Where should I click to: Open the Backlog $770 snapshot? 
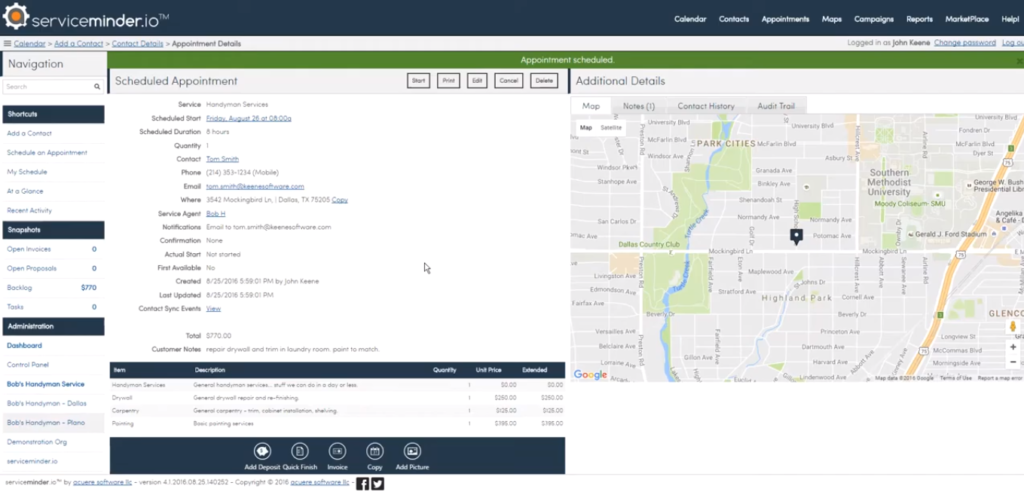[x=53, y=287]
